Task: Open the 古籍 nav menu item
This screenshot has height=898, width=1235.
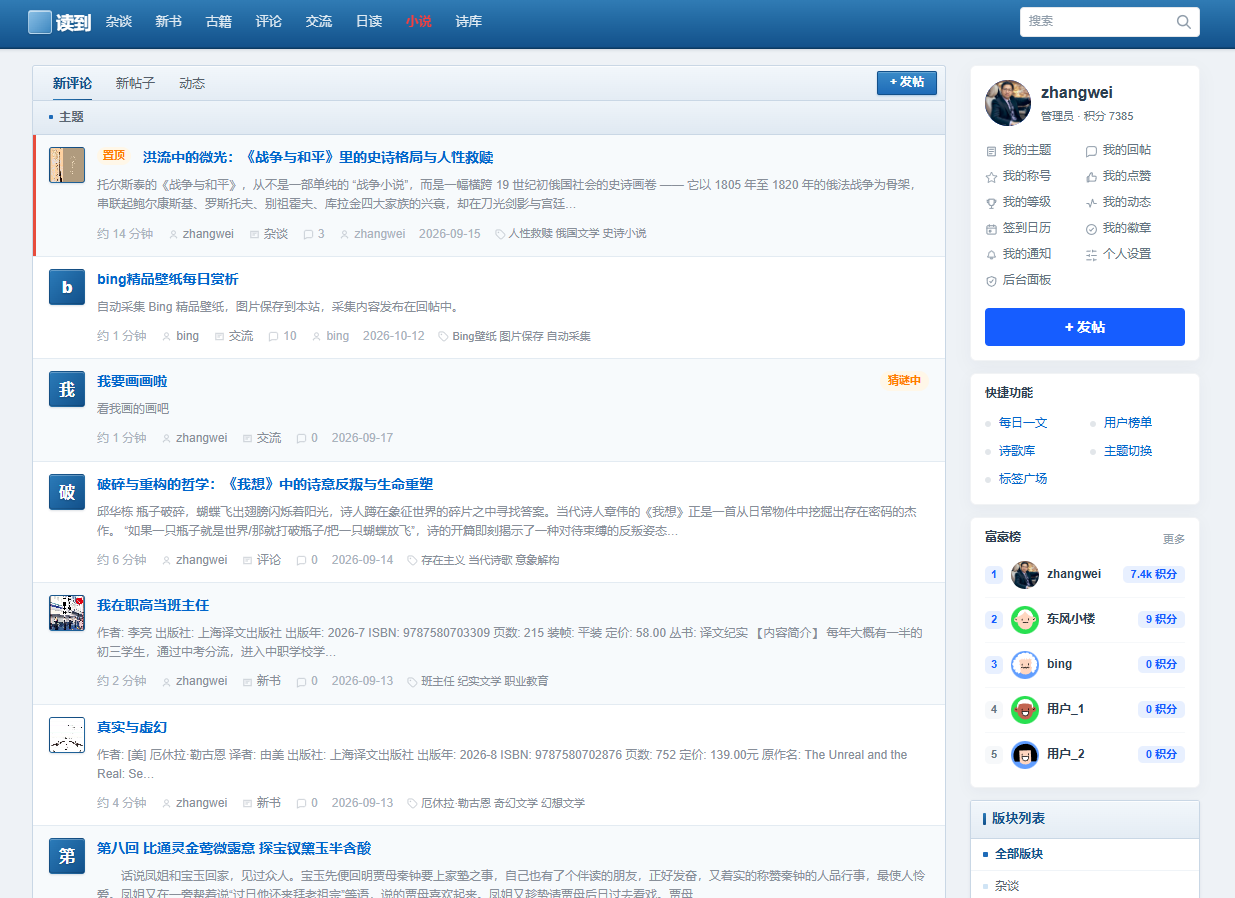Action: tap(219, 21)
